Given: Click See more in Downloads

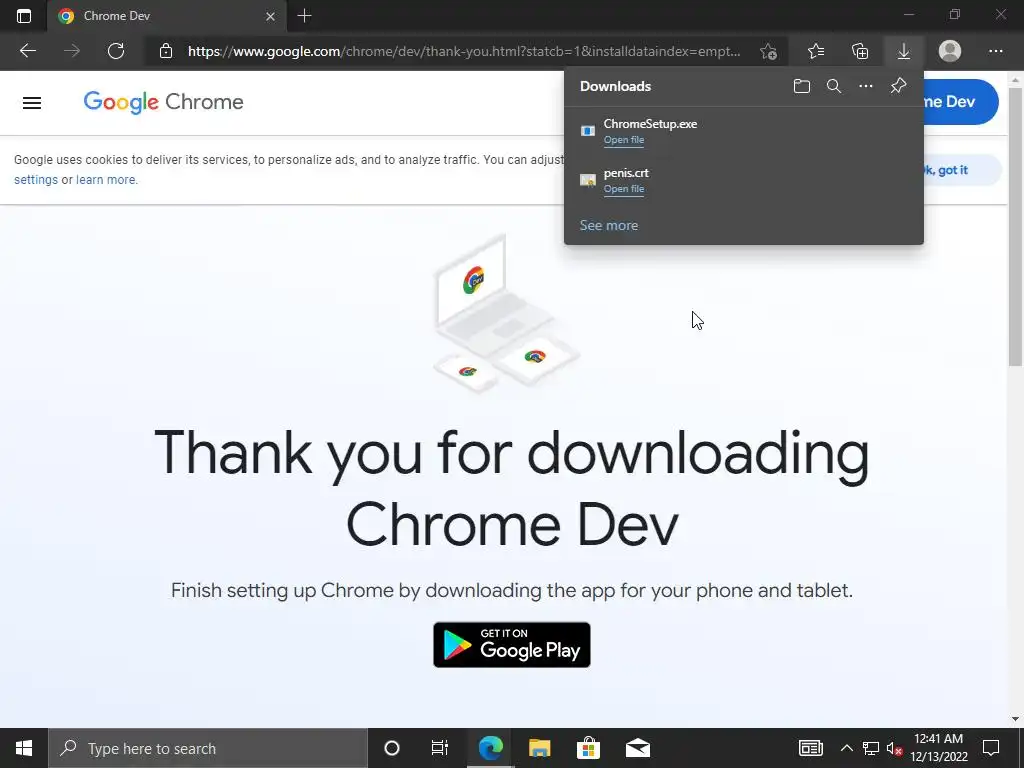Looking at the screenshot, I should coord(609,225).
